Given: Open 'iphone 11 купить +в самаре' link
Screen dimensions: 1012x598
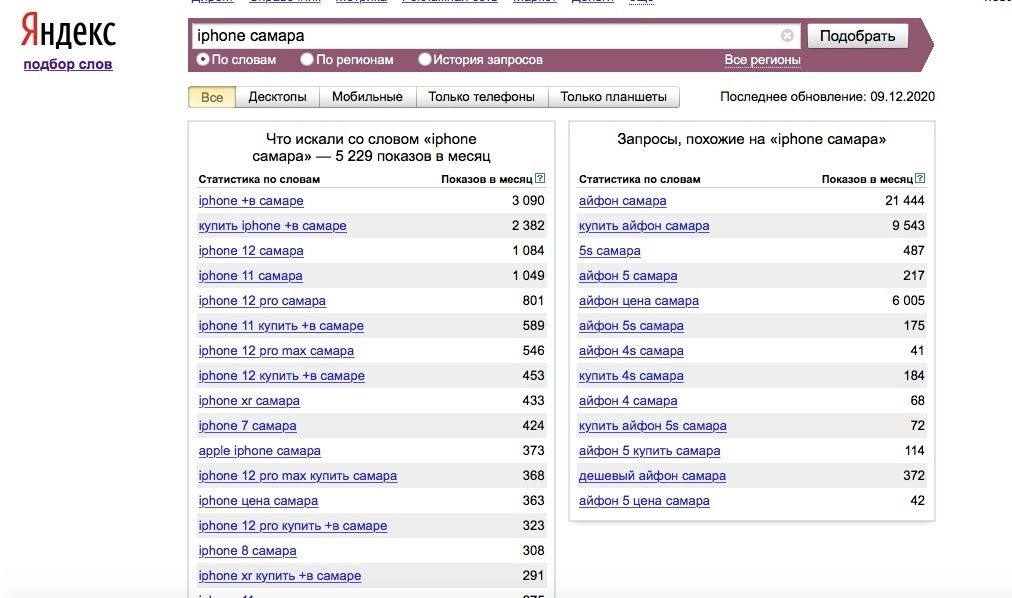Looking at the screenshot, I should pos(281,326).
